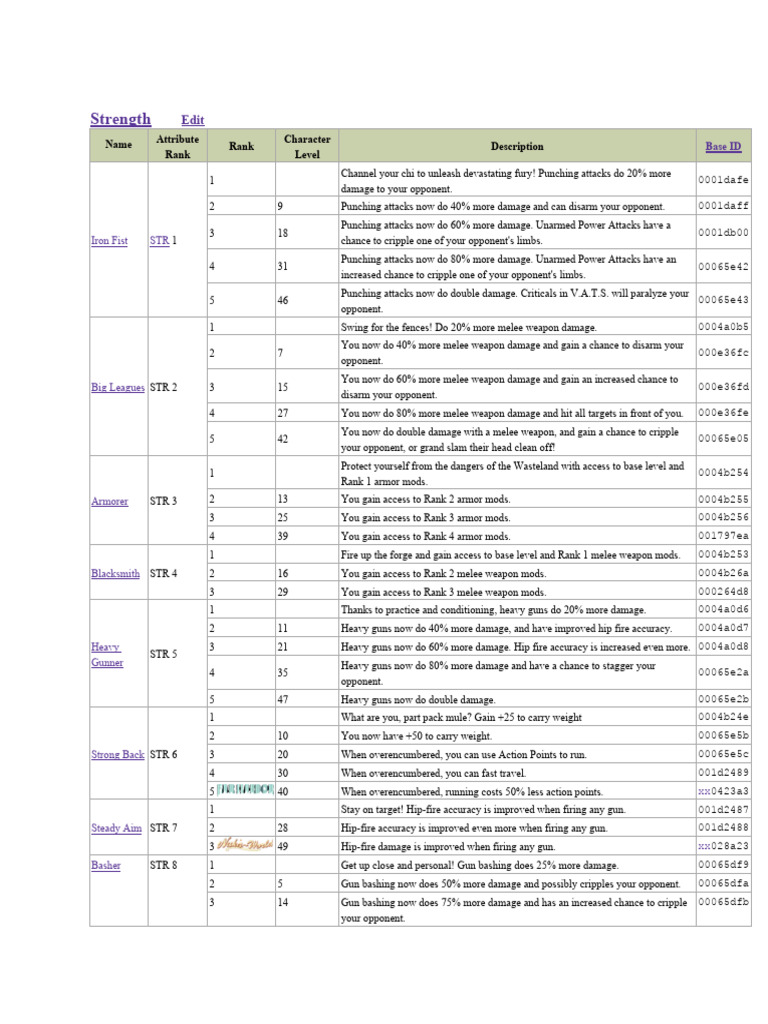Select base ID 00065dfb
The width and height of the screenshot is (768, 1024).
[724, 902]
